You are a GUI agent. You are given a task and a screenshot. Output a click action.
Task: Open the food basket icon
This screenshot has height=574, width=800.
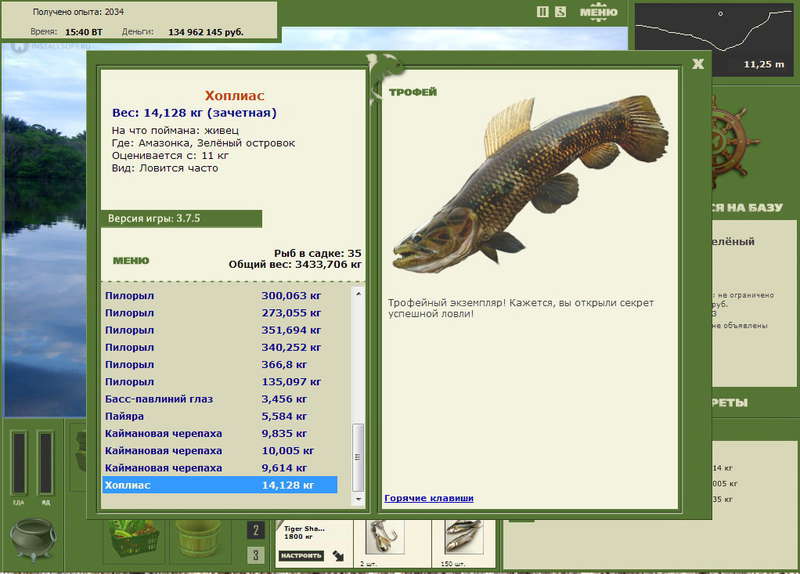[133, 538]
